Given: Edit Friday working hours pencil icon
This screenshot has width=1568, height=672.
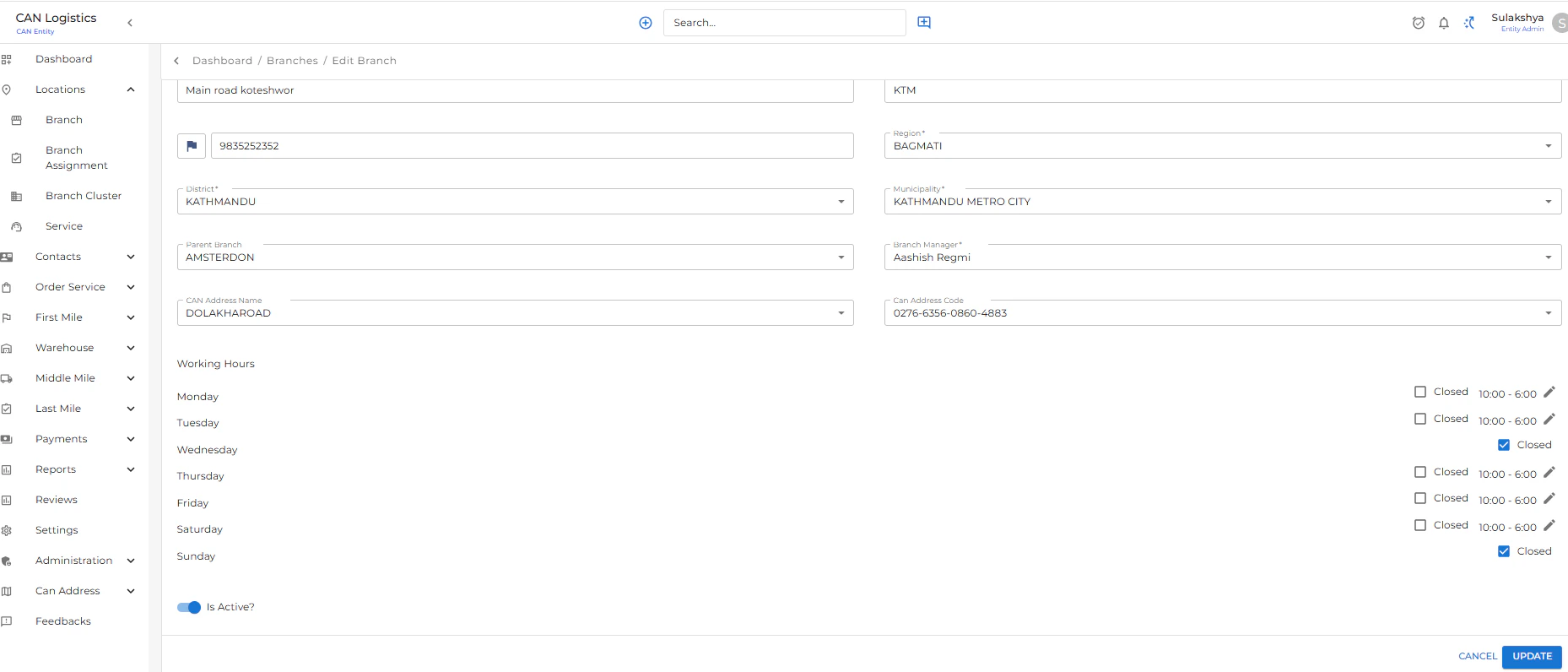Looking at the screenshot, I should (x=1549, y=498).
